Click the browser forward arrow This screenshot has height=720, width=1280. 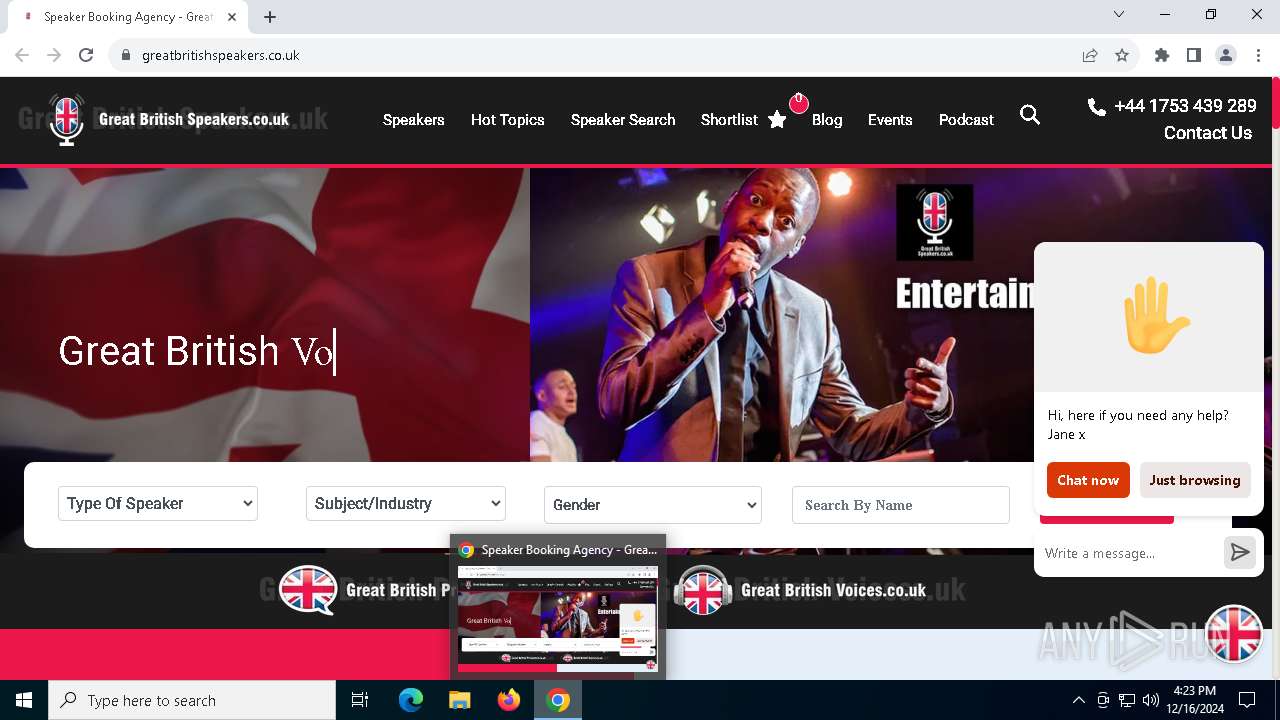click(x=54, y=55)
